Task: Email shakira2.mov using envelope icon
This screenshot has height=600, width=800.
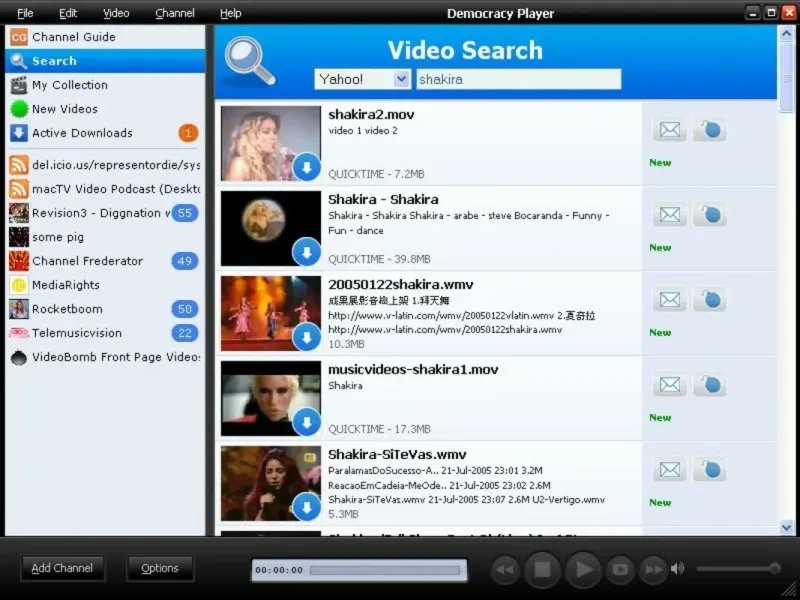Action: pyautogui.click(x=670, y=130)
